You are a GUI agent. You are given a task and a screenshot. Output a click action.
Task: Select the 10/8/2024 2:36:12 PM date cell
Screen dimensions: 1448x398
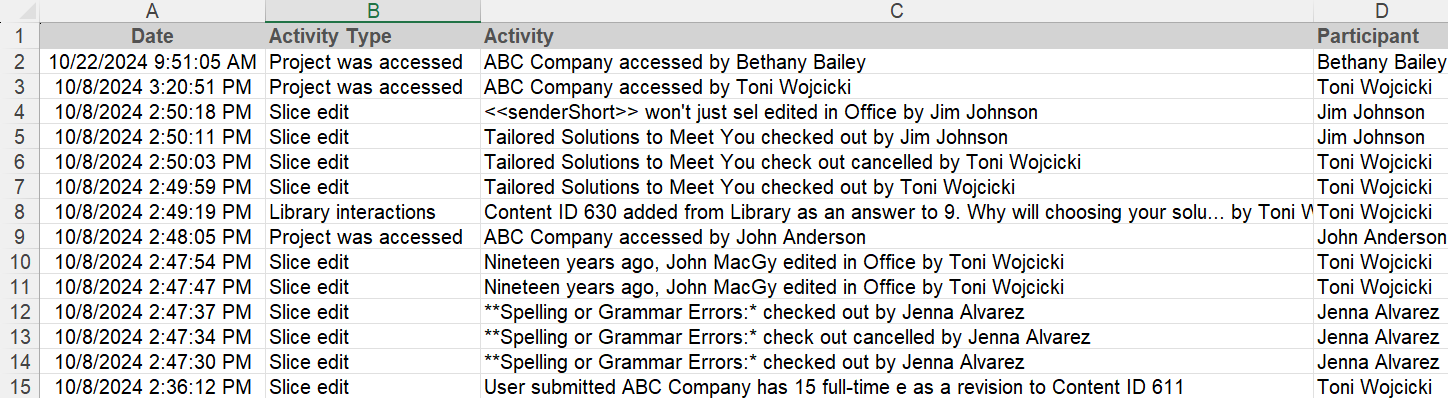[152, 387]
